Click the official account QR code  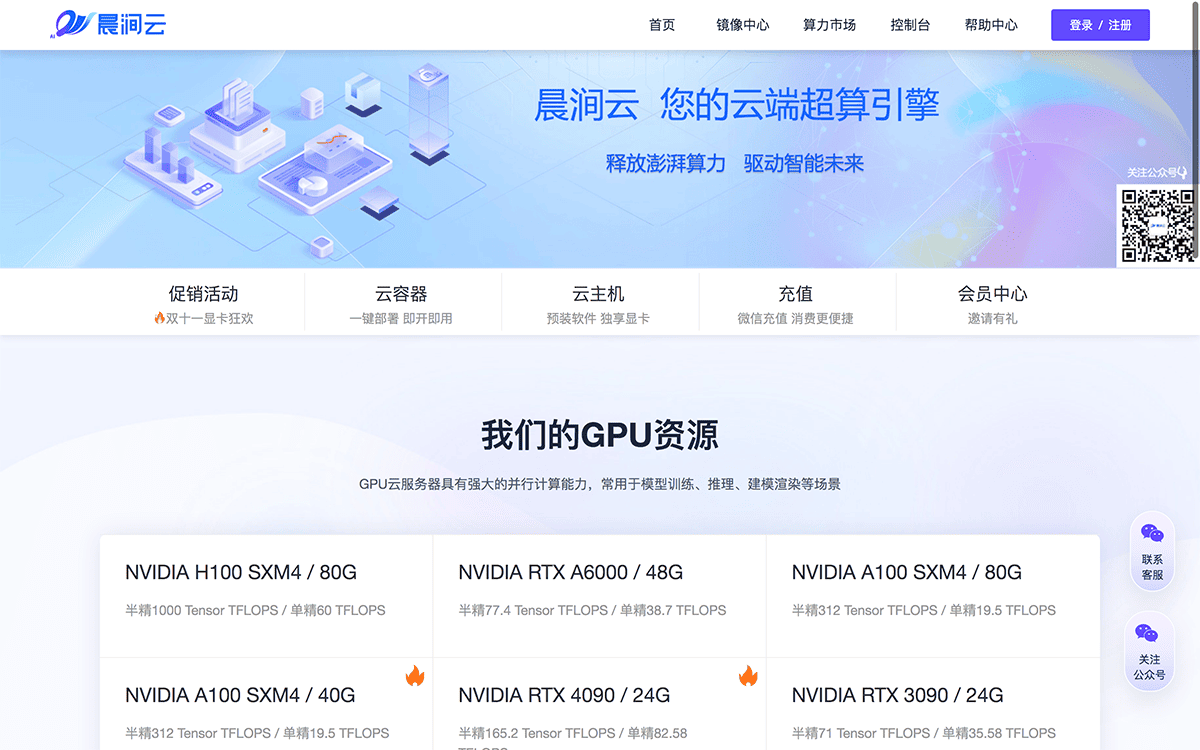coord(1157,226)
